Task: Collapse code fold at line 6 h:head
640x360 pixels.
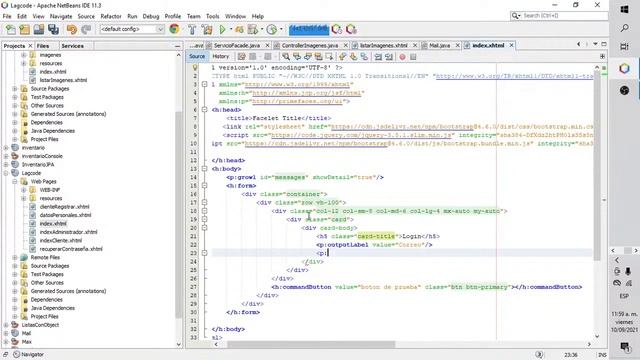Action: pyautogui.click(x=204, y=110)
